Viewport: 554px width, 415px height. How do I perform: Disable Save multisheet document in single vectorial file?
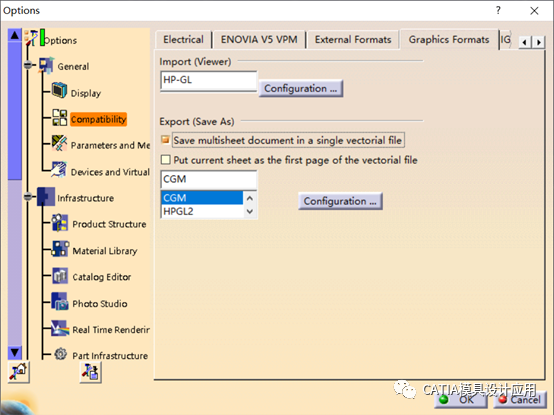click(x=165, y=140)
